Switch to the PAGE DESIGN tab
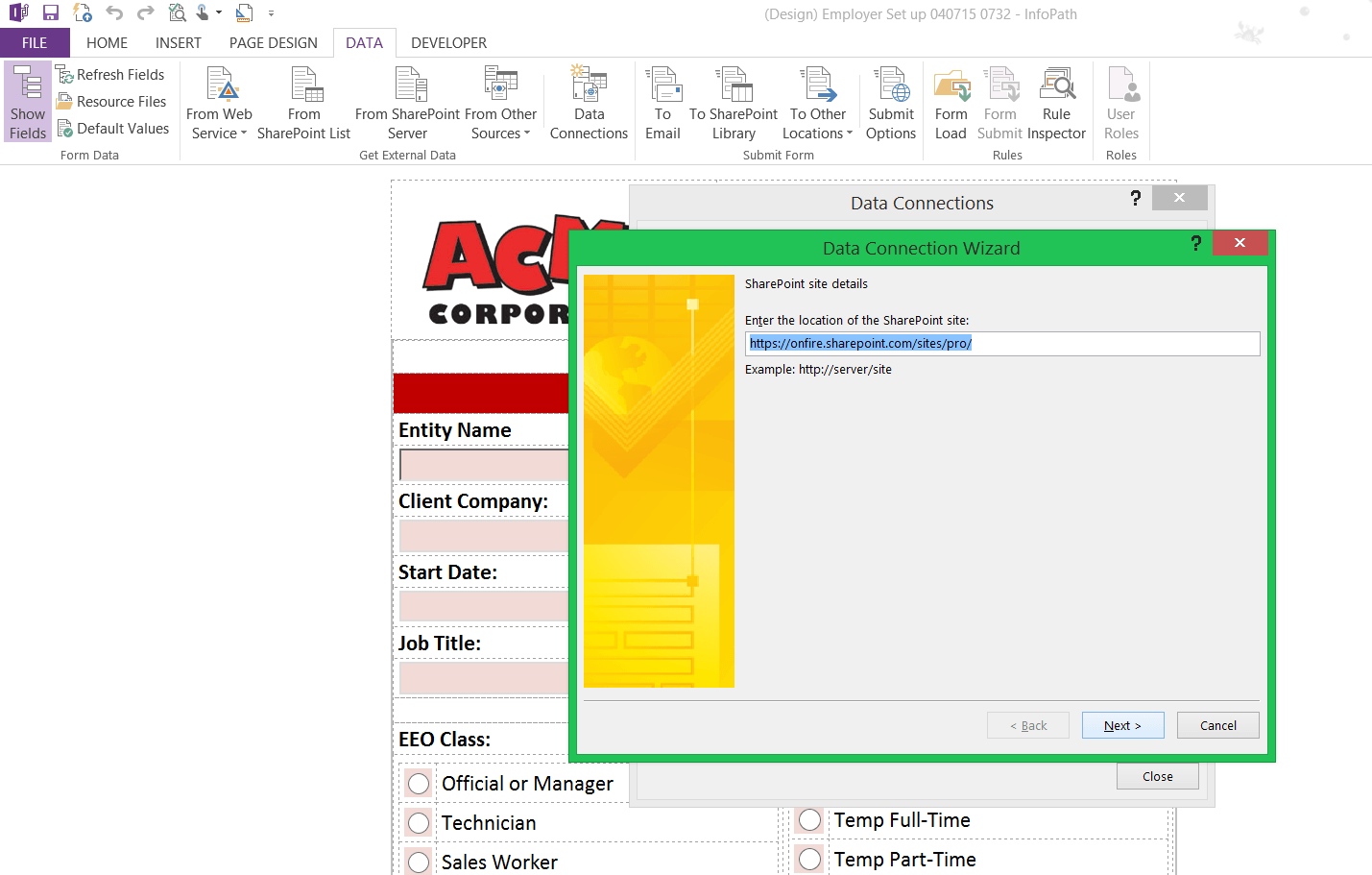This screenshot has height=875, width=1372. (273, 43)
